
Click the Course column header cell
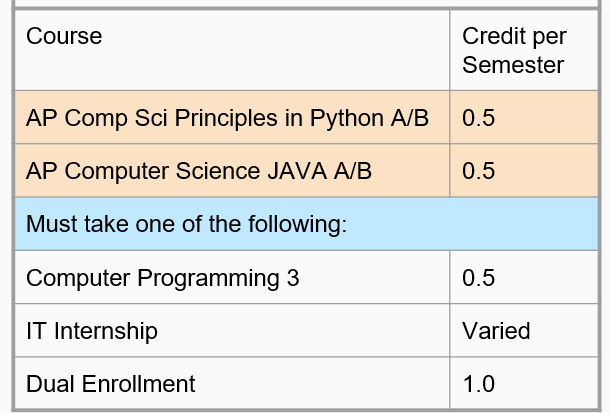click(232, 50)
